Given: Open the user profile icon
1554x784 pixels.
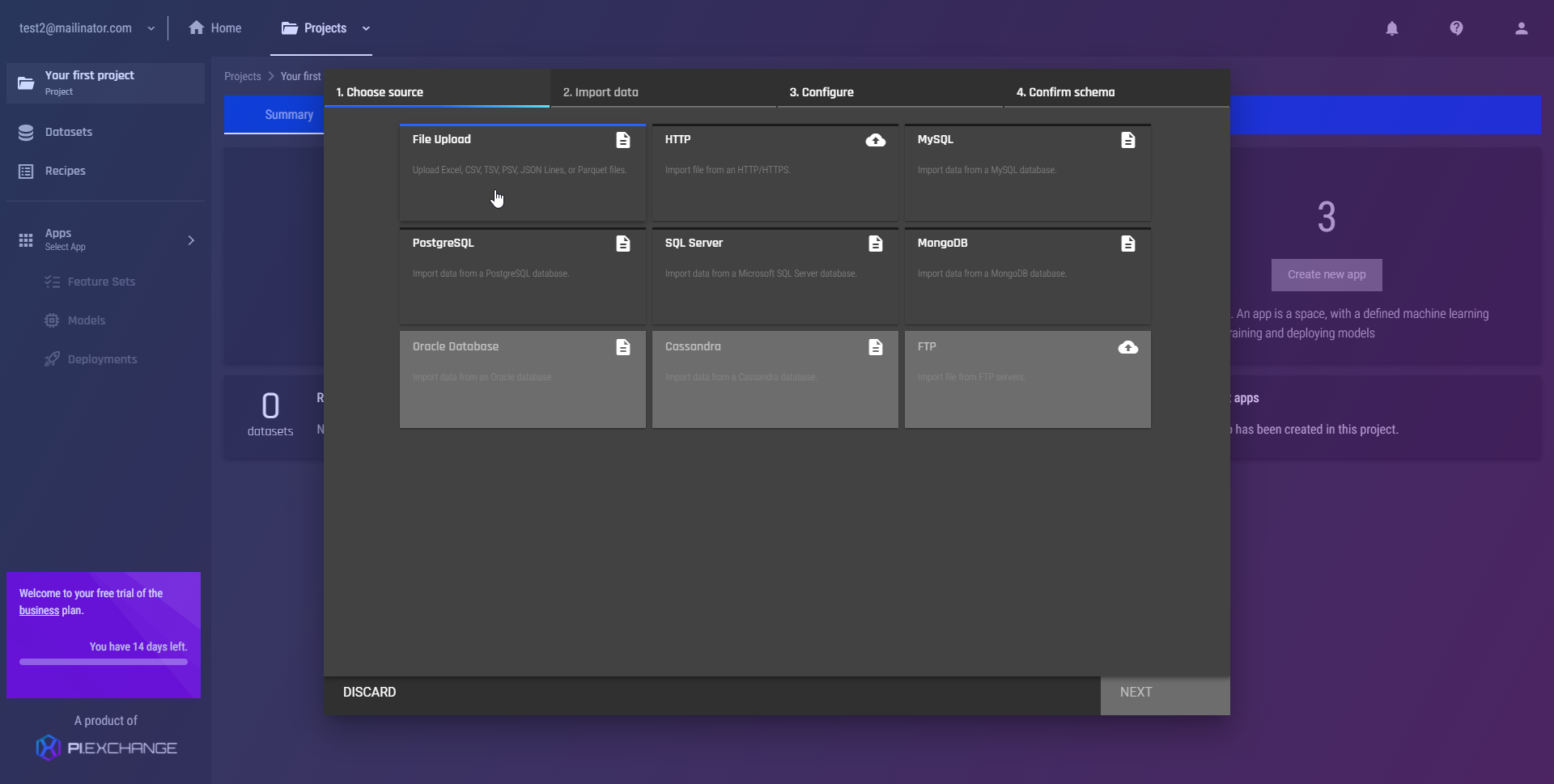Looking at the screenshot, I should (x=1521, y=28).
